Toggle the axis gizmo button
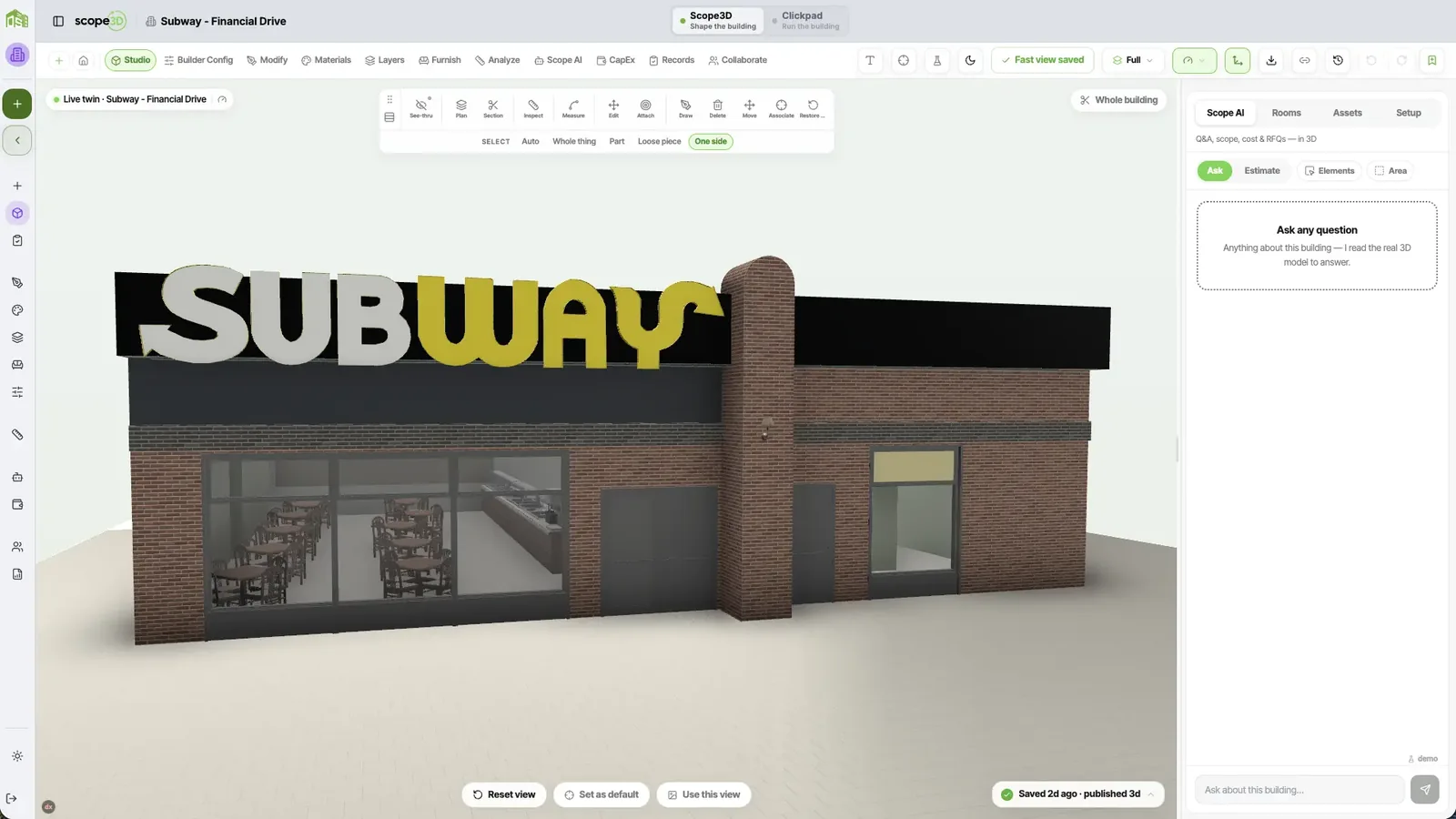1456x819 pixels. click(x=1238, y=60)
